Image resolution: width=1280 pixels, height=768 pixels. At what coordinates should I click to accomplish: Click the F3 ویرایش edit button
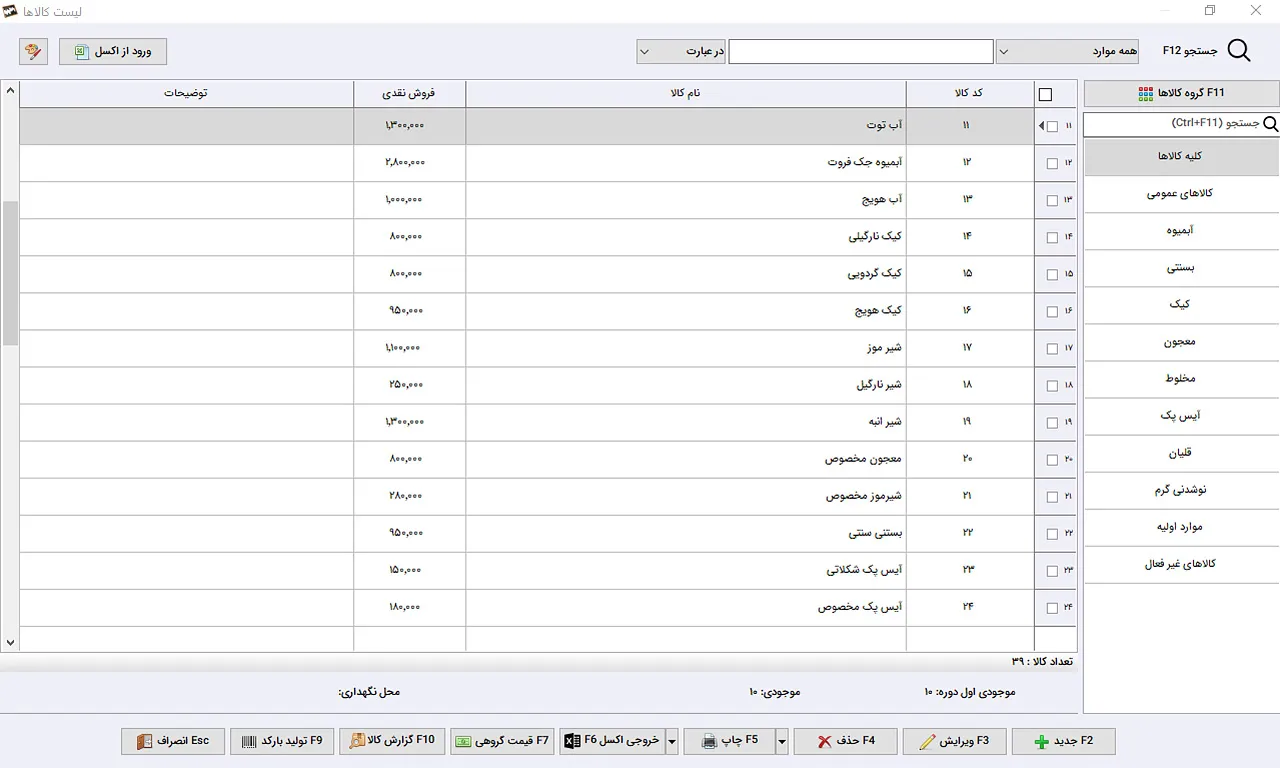(x=954, y=741)
